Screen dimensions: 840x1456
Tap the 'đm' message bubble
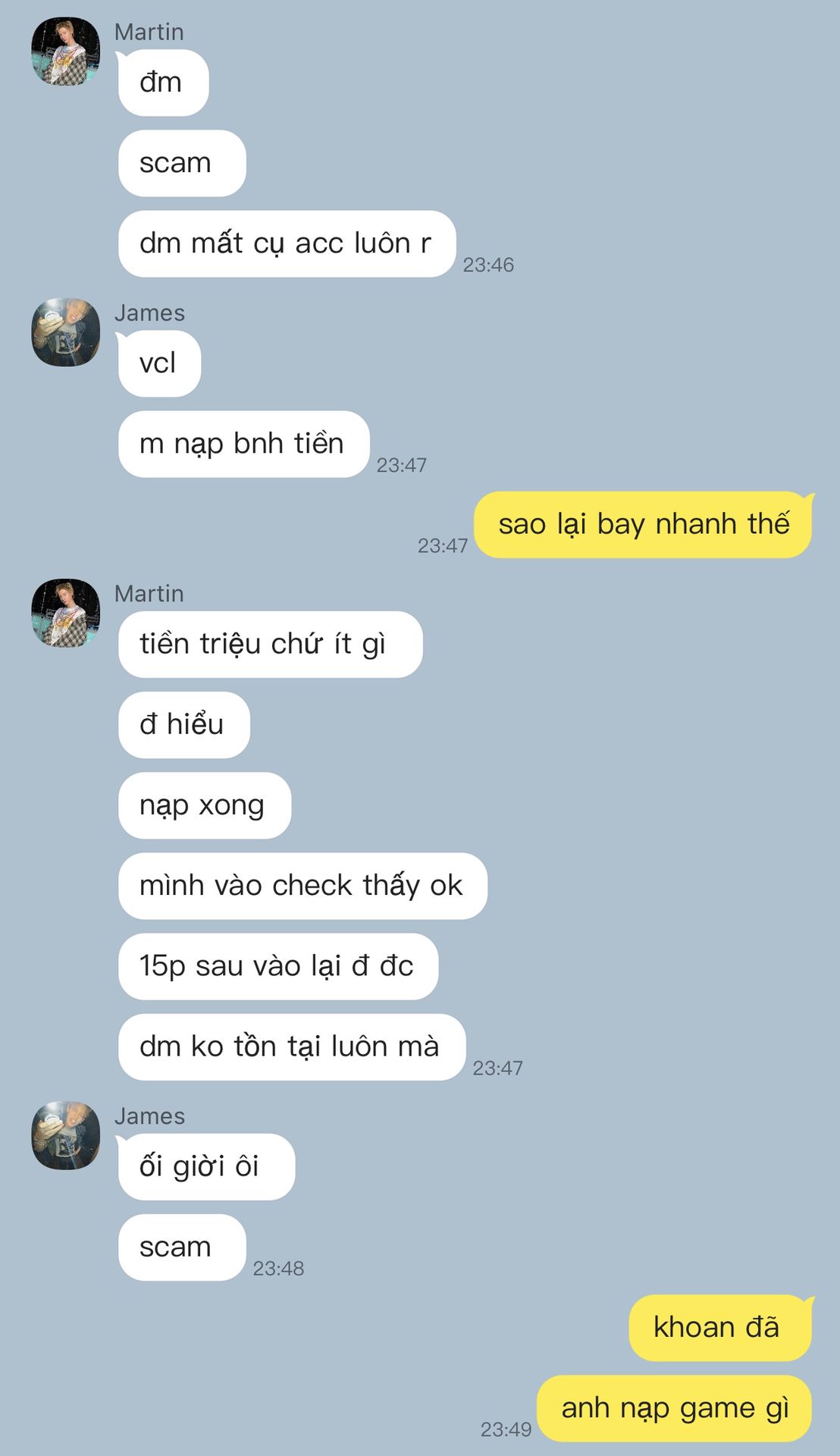click(x=163, y=83)
